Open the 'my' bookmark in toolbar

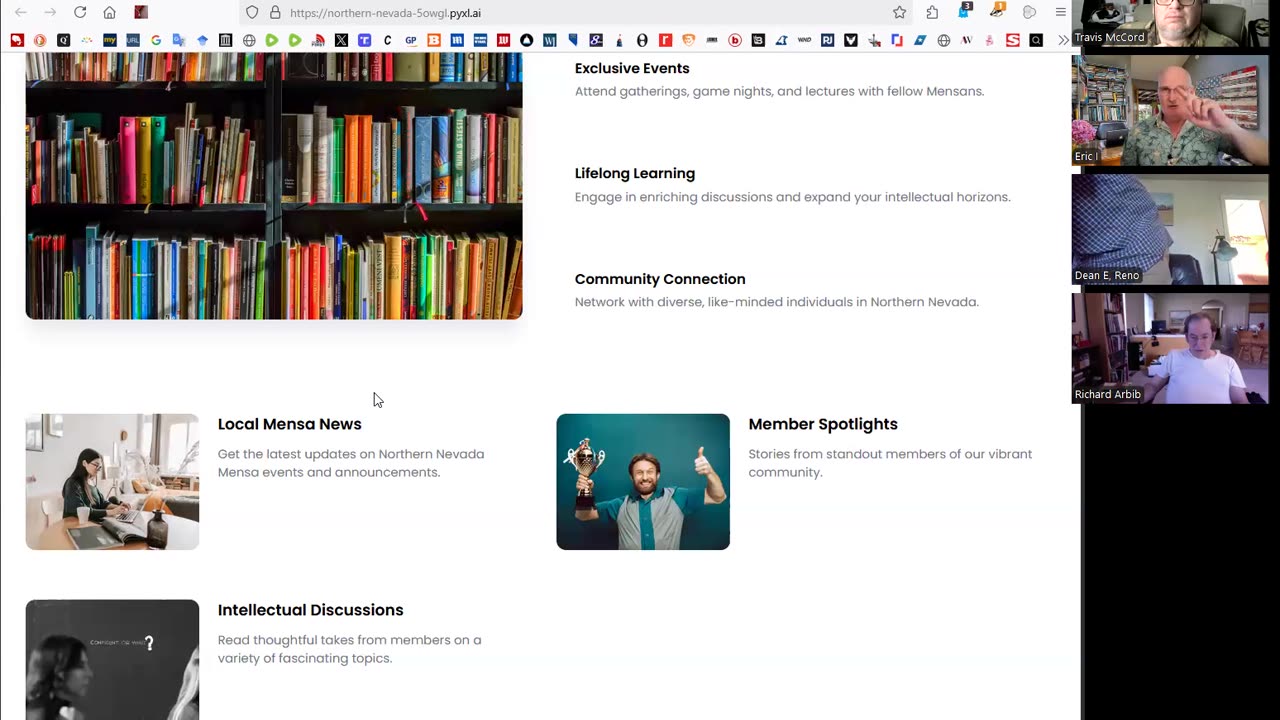[110, 40]
